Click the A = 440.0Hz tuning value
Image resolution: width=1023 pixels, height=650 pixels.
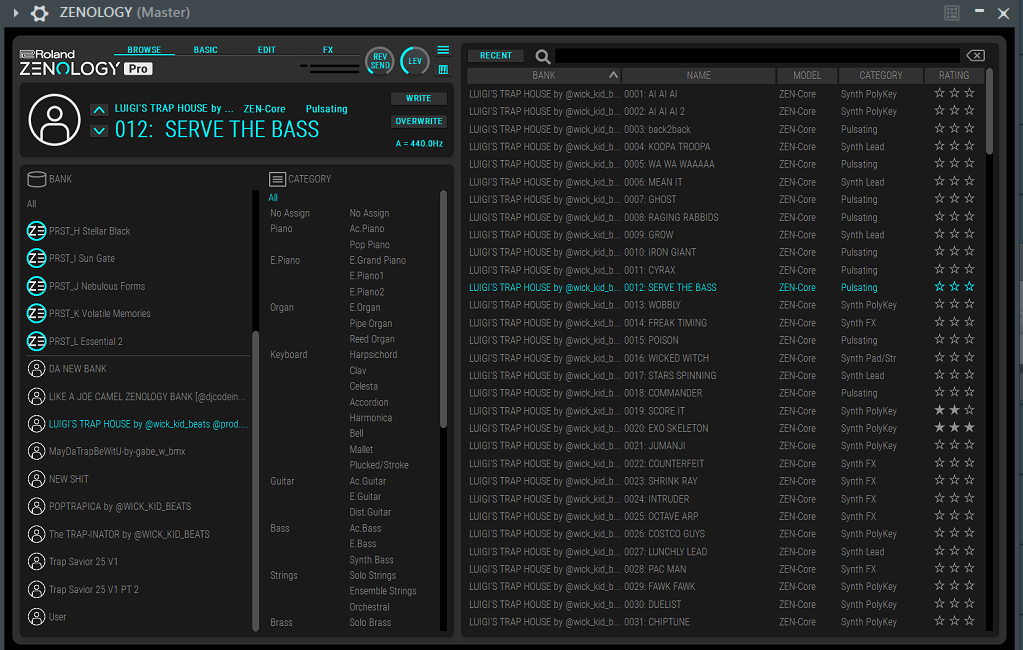(419, 144)
